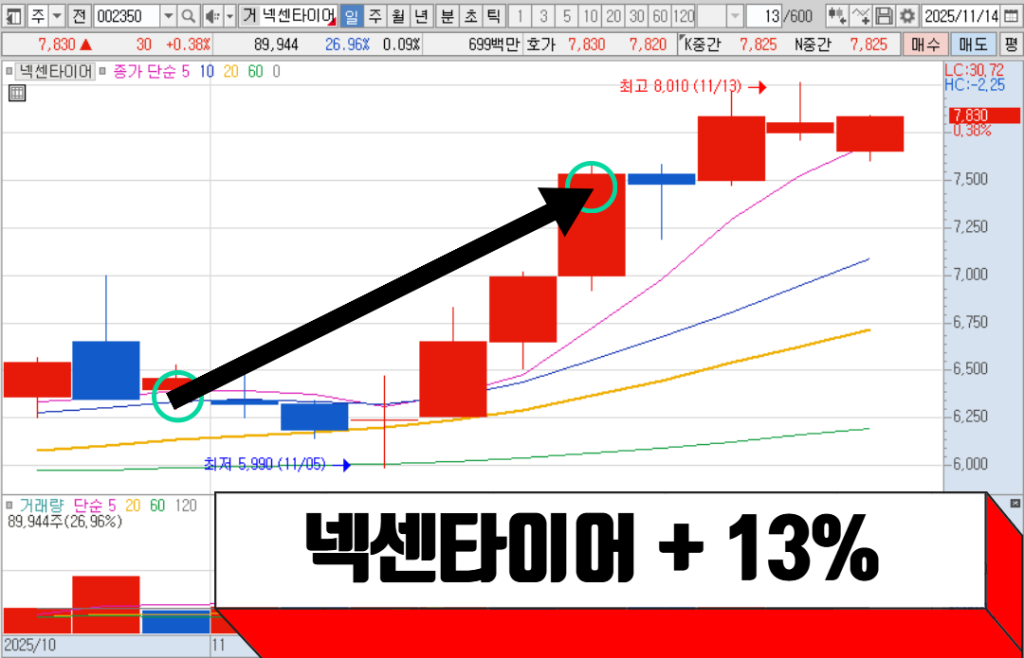Image resolution: width=1024 pixels, height=658 pixels.
Task: Click the 13 candle count input field
Action: tap(769, 17)
